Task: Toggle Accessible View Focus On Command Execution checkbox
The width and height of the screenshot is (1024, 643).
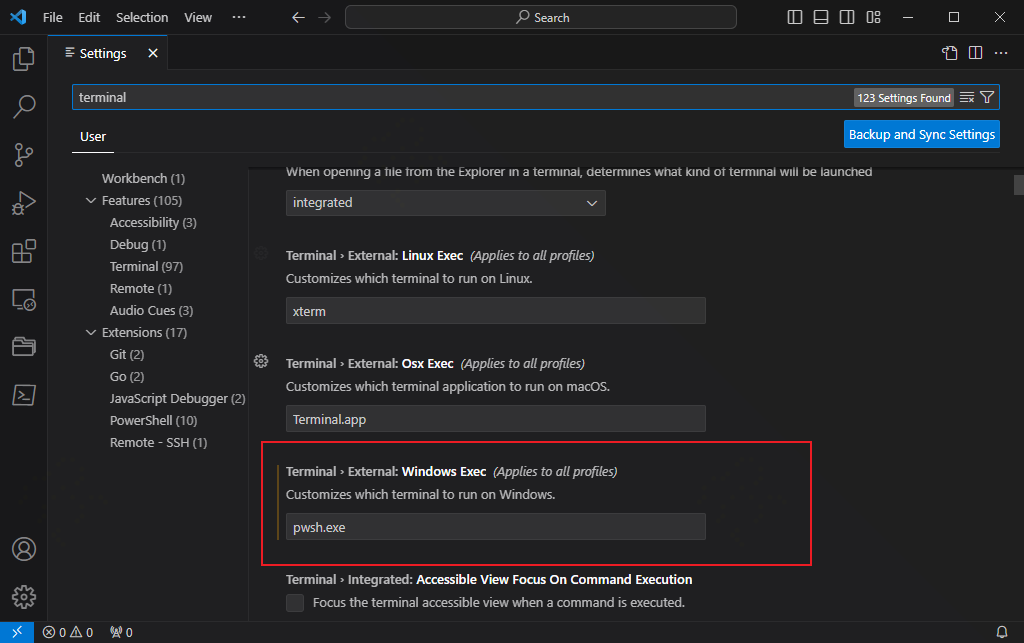Action: click(x=295, y=603)
